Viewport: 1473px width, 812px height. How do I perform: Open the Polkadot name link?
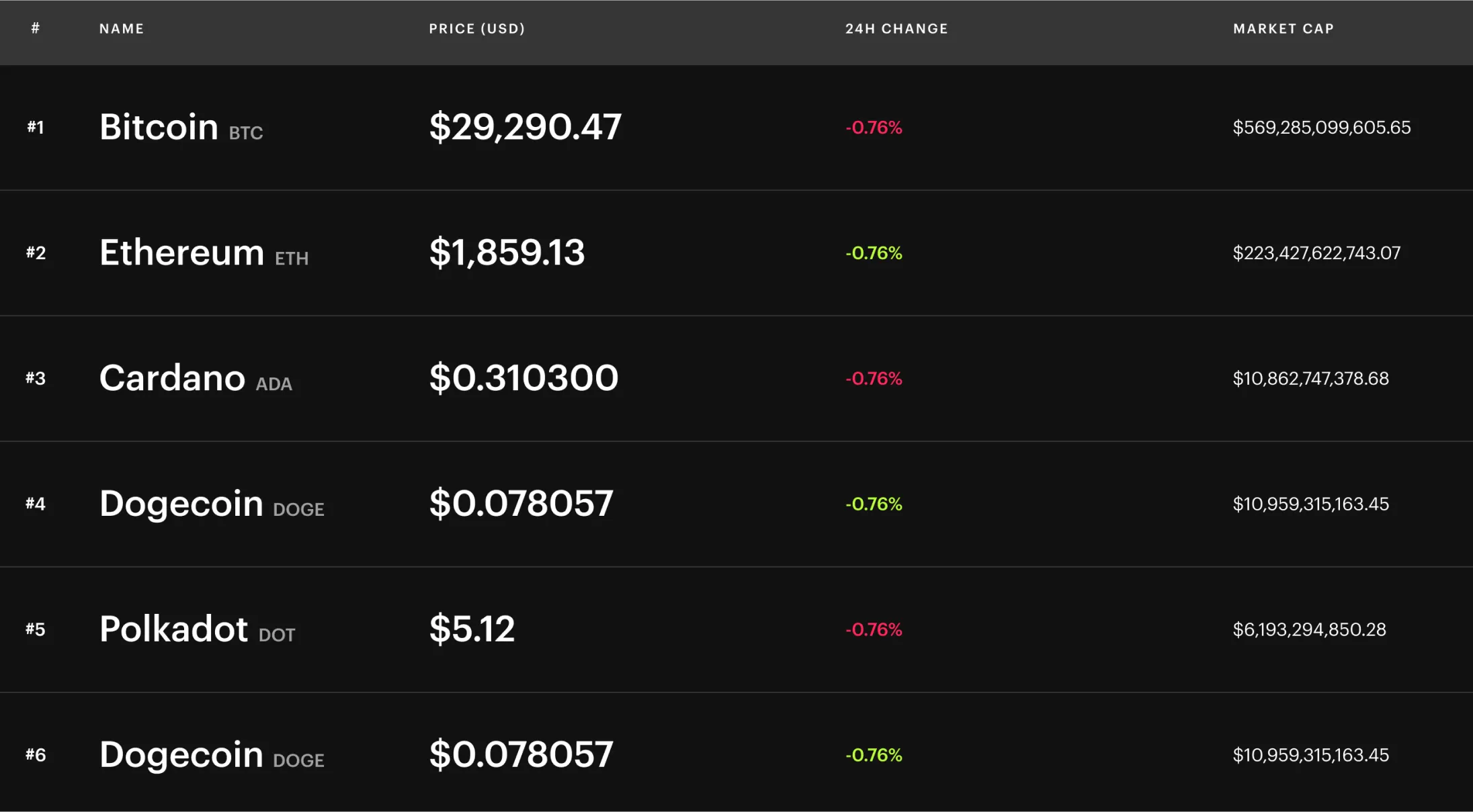(x=173, y=629)
